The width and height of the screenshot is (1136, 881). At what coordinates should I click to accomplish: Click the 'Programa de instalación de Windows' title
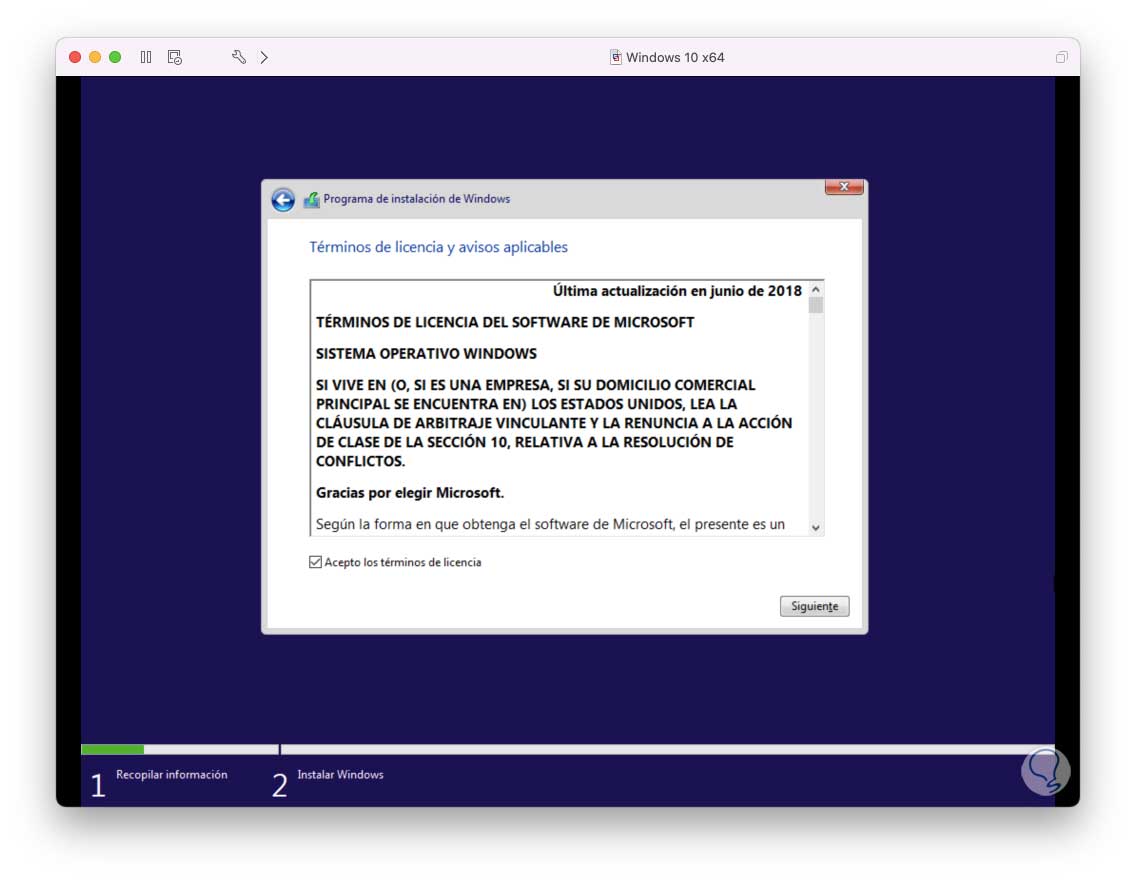[417, 199]
